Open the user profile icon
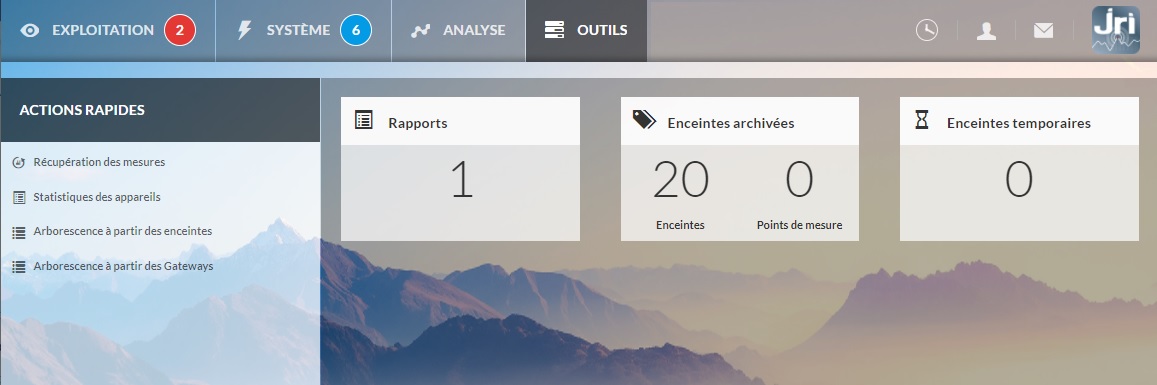 point(986,30)
